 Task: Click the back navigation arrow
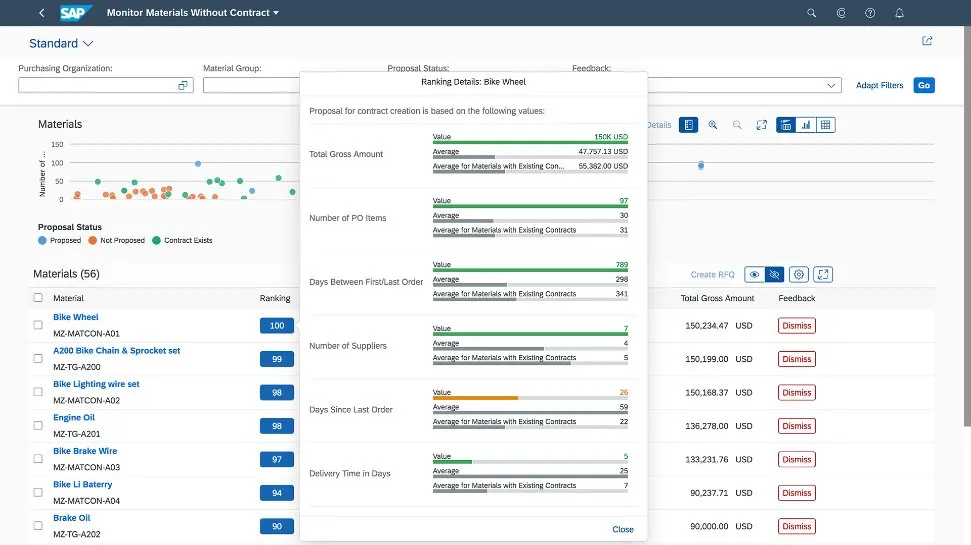(x=41, y=13)
